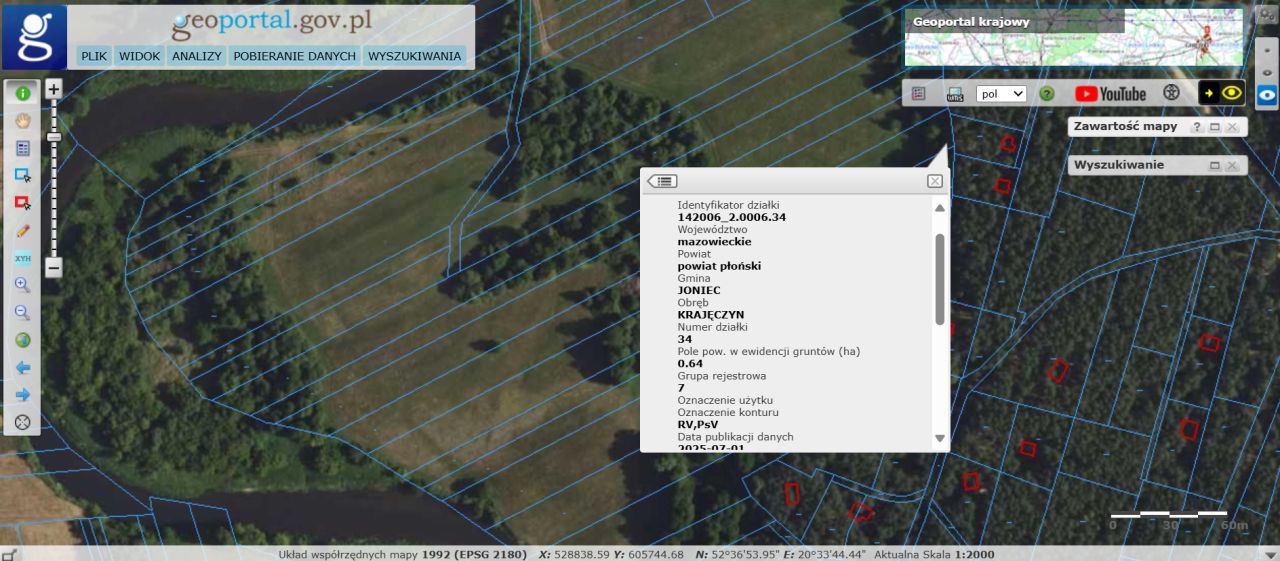The height and width of the screenshot is (561, 1280).
Task: Pick the pencil drawing tool
Action: pos(22,230)
